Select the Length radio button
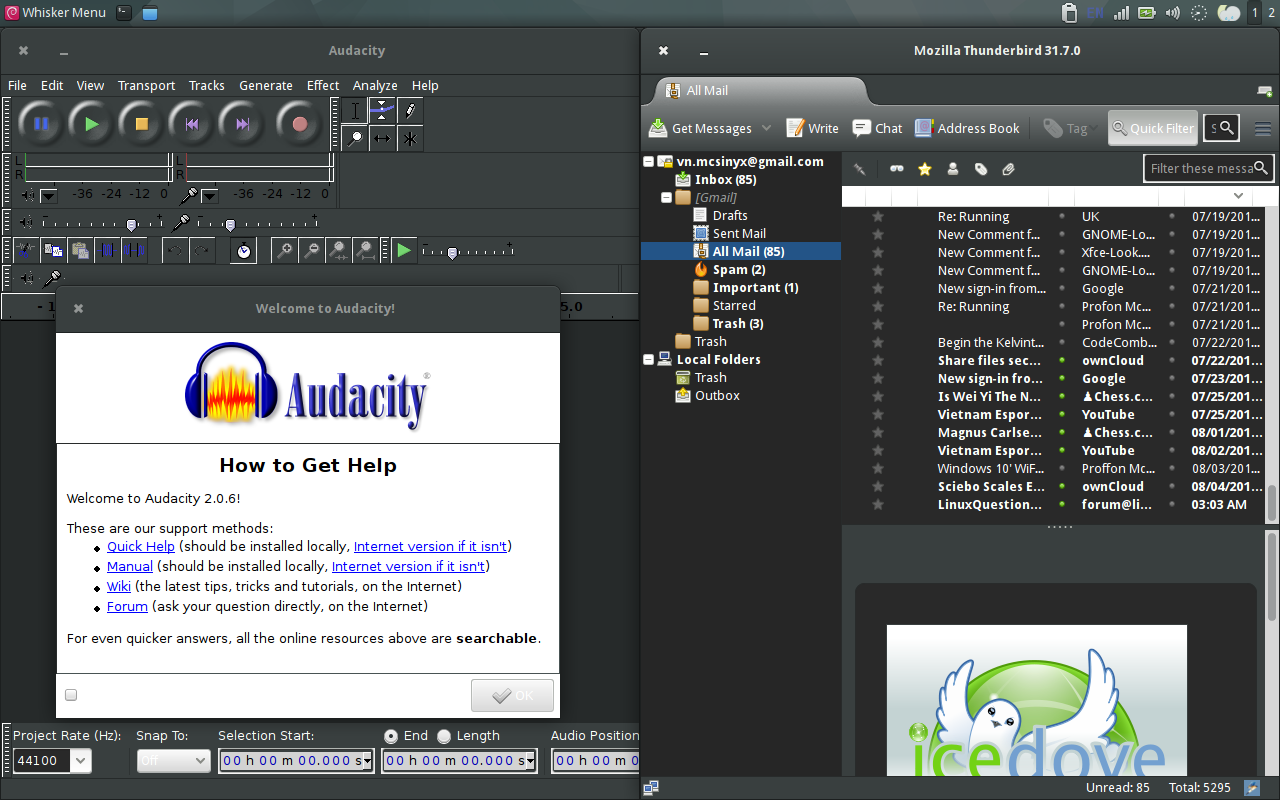The width and height of the screenshot is (1280, 800). [x=444, y=735]
